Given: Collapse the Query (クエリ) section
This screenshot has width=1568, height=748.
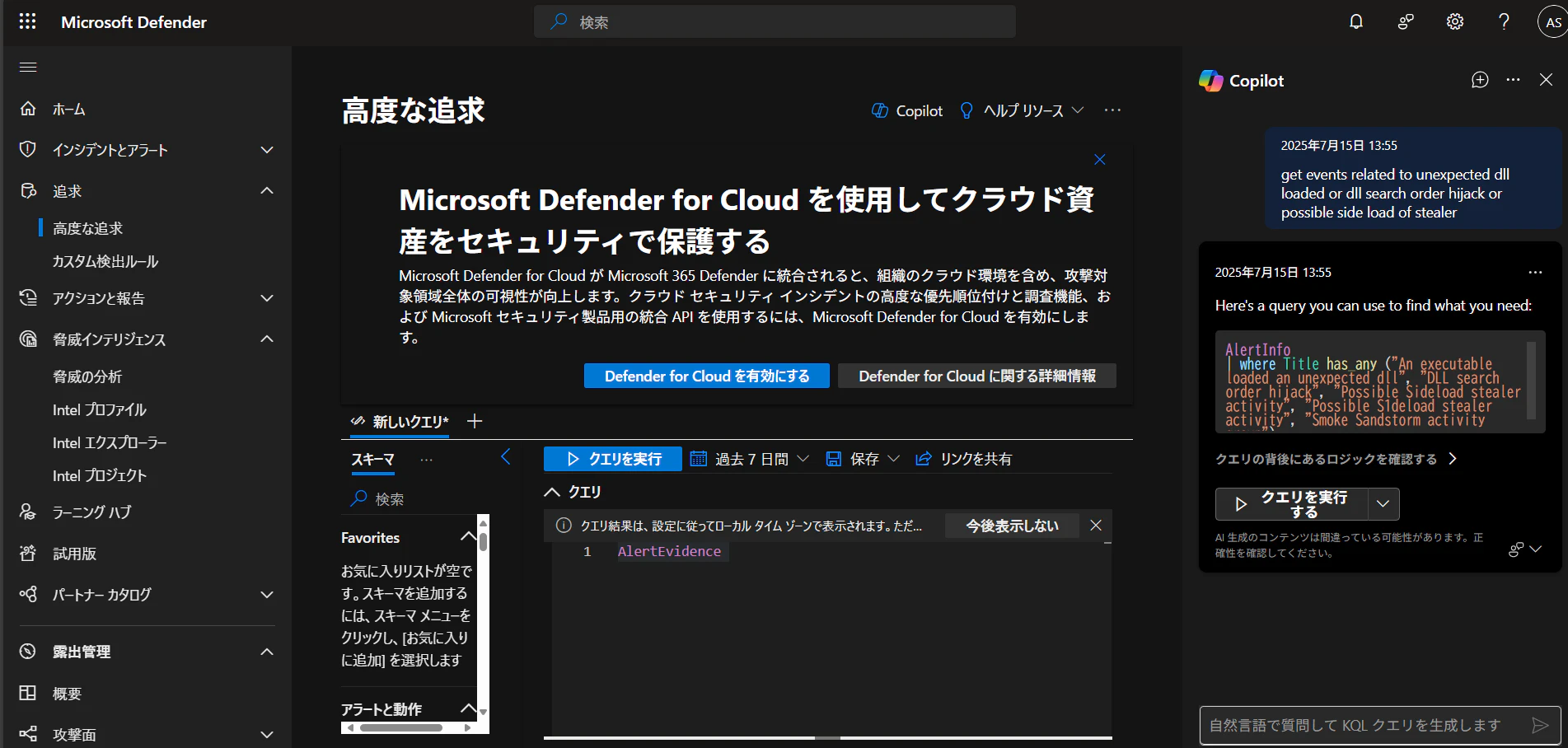Looking at the screenshot, I should pyautogui.click(x=552, y=492).
